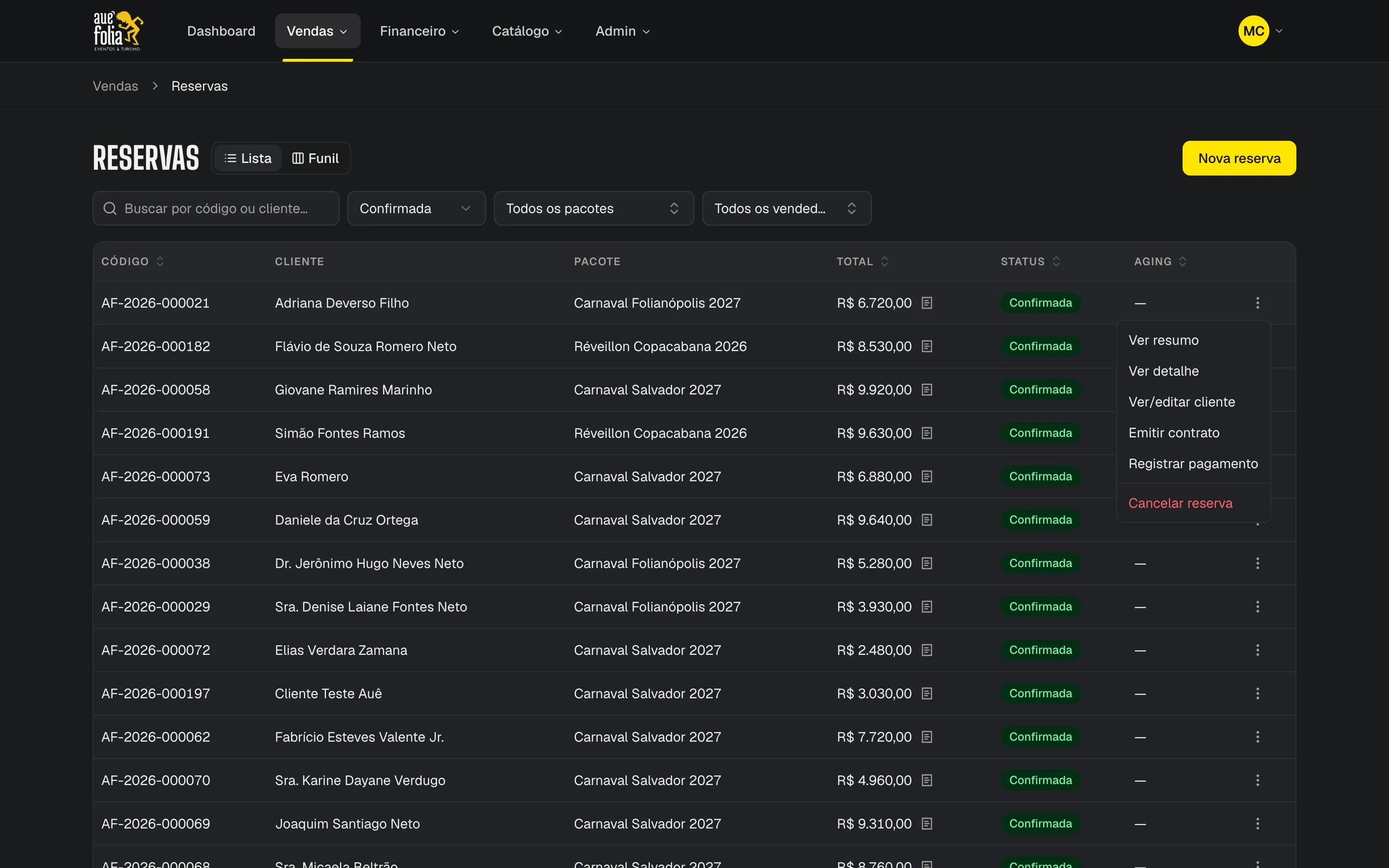Click receipt icon next to R$ 5.280,00

click(926, 563)
